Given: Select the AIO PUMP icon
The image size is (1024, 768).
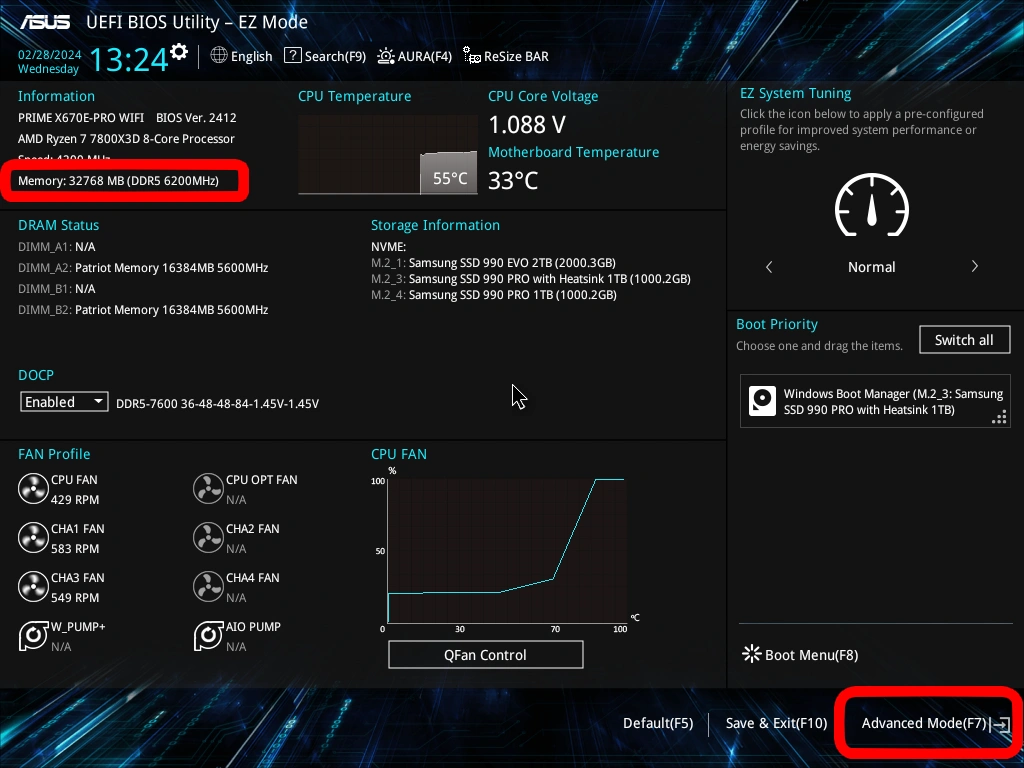Looking at the screenshot, I should point(208,635).
